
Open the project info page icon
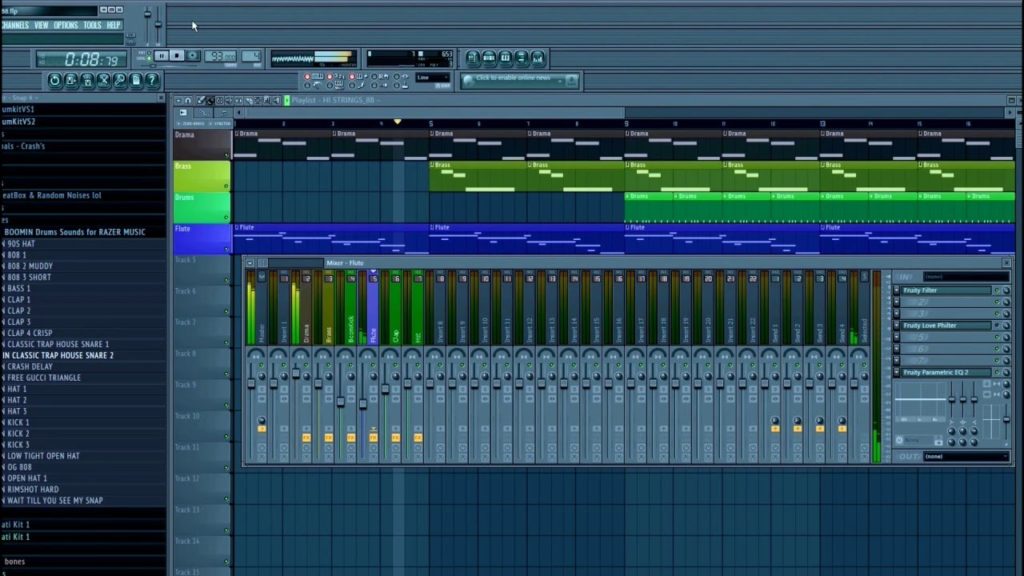click(136, 80)
